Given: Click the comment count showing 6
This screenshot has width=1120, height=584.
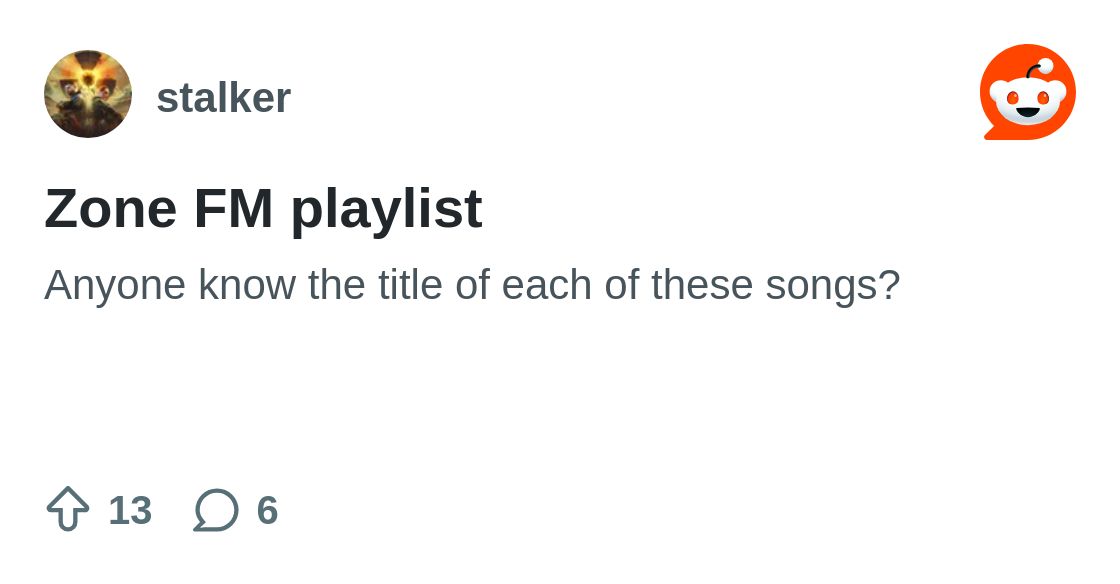Looking at the screenshot, I should click(267, 510).
